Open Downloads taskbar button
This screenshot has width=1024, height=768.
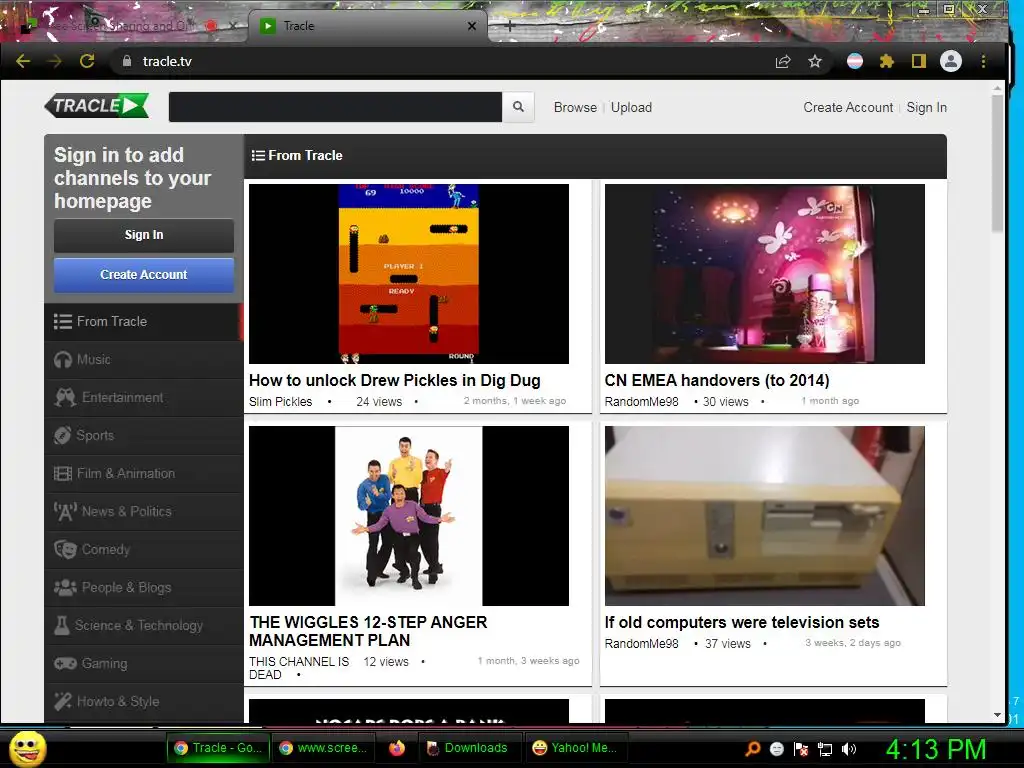(468, 748)
